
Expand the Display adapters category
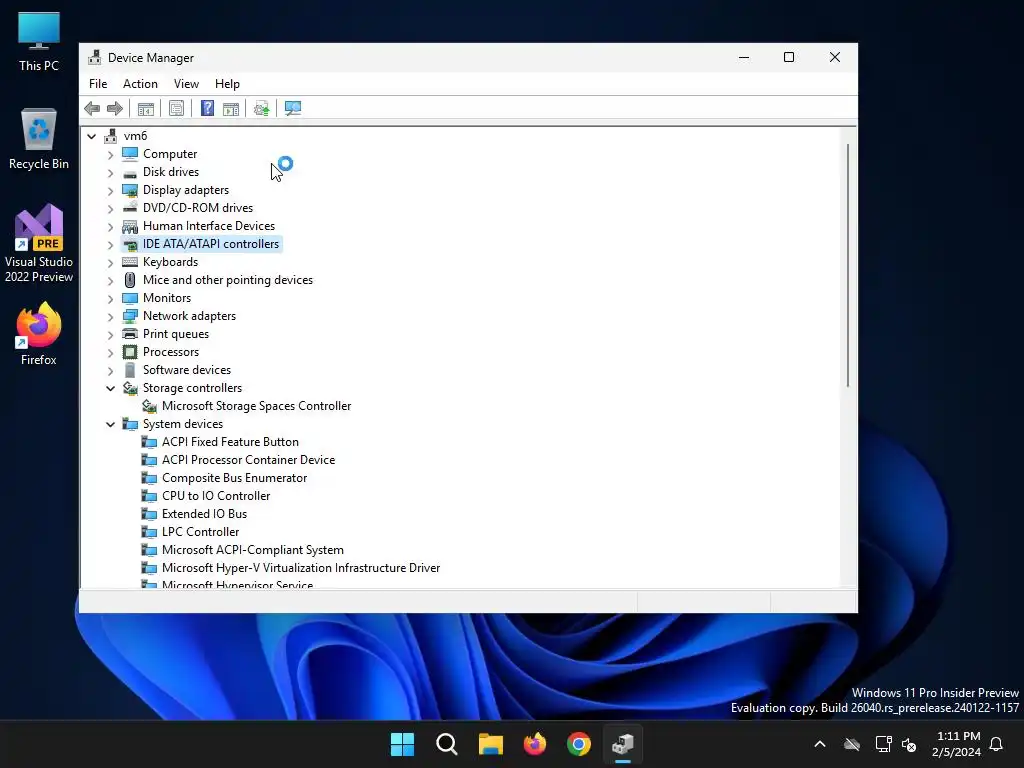[110, 190]
